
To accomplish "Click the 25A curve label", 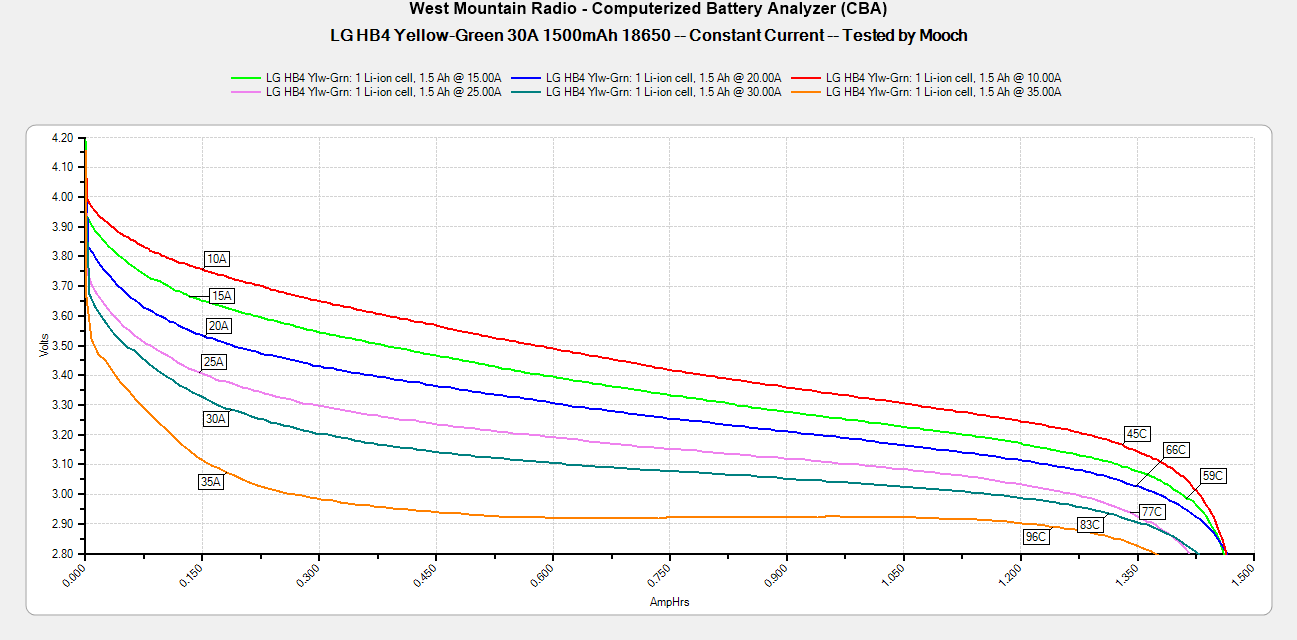I will [x=214, y=362].
